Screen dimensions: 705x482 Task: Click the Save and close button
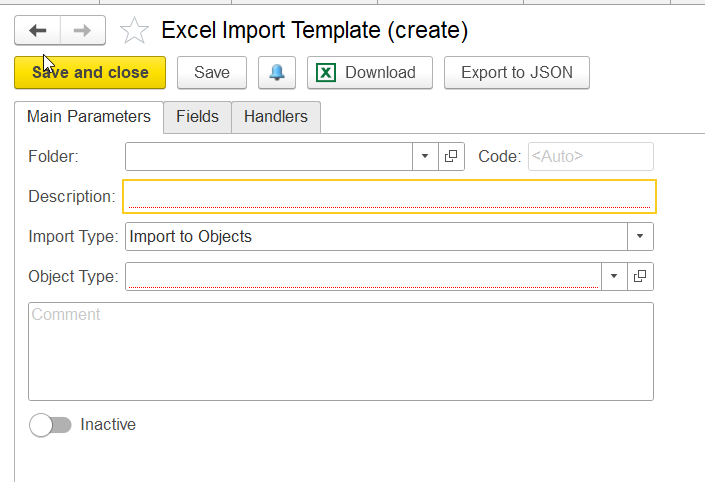pos(90,72)
